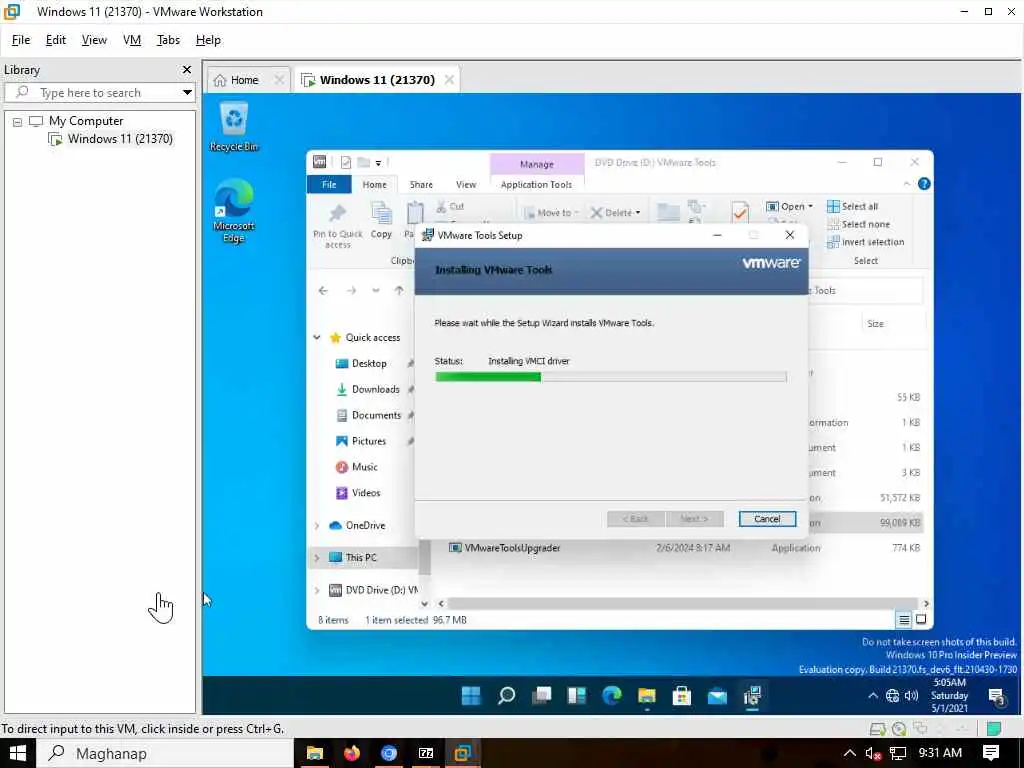Click the Explorer Back navigation arrow
The image size is (1024, 768).
tap(323, 291)
